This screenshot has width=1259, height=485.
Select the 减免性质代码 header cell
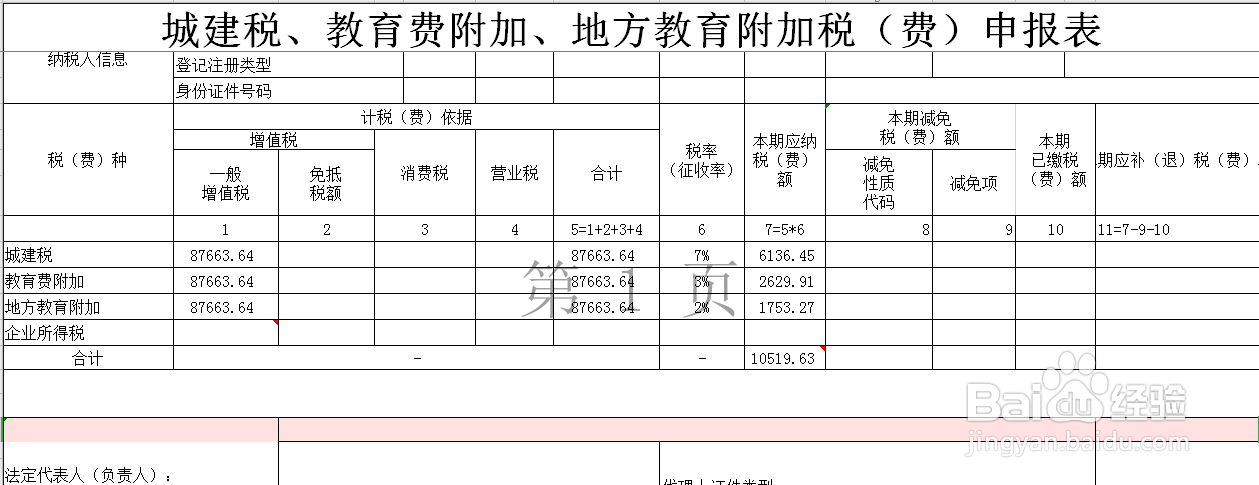879,183
